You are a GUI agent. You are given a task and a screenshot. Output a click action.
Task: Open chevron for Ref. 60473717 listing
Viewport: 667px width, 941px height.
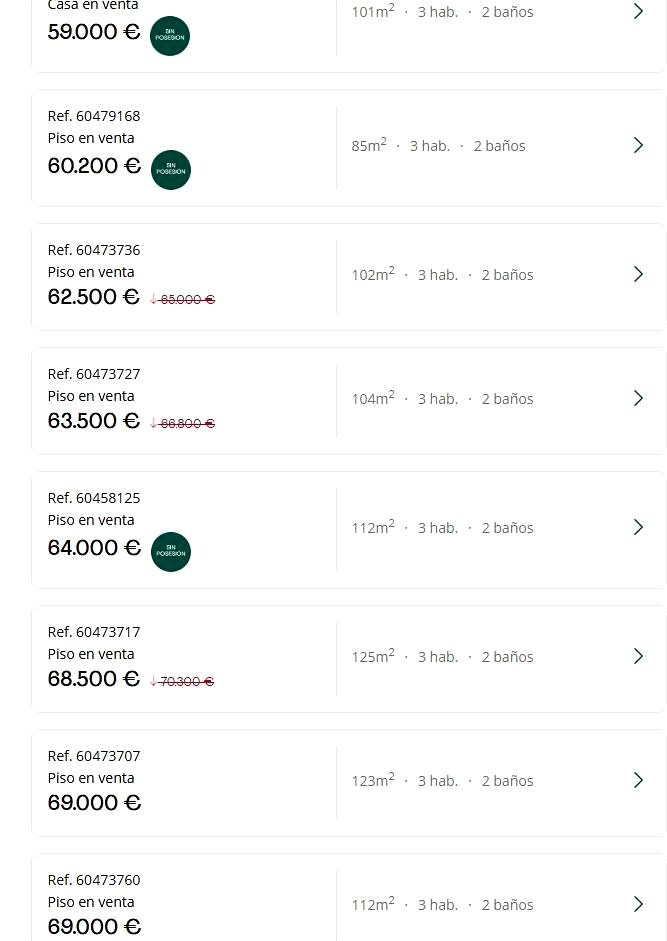point(638,657)
